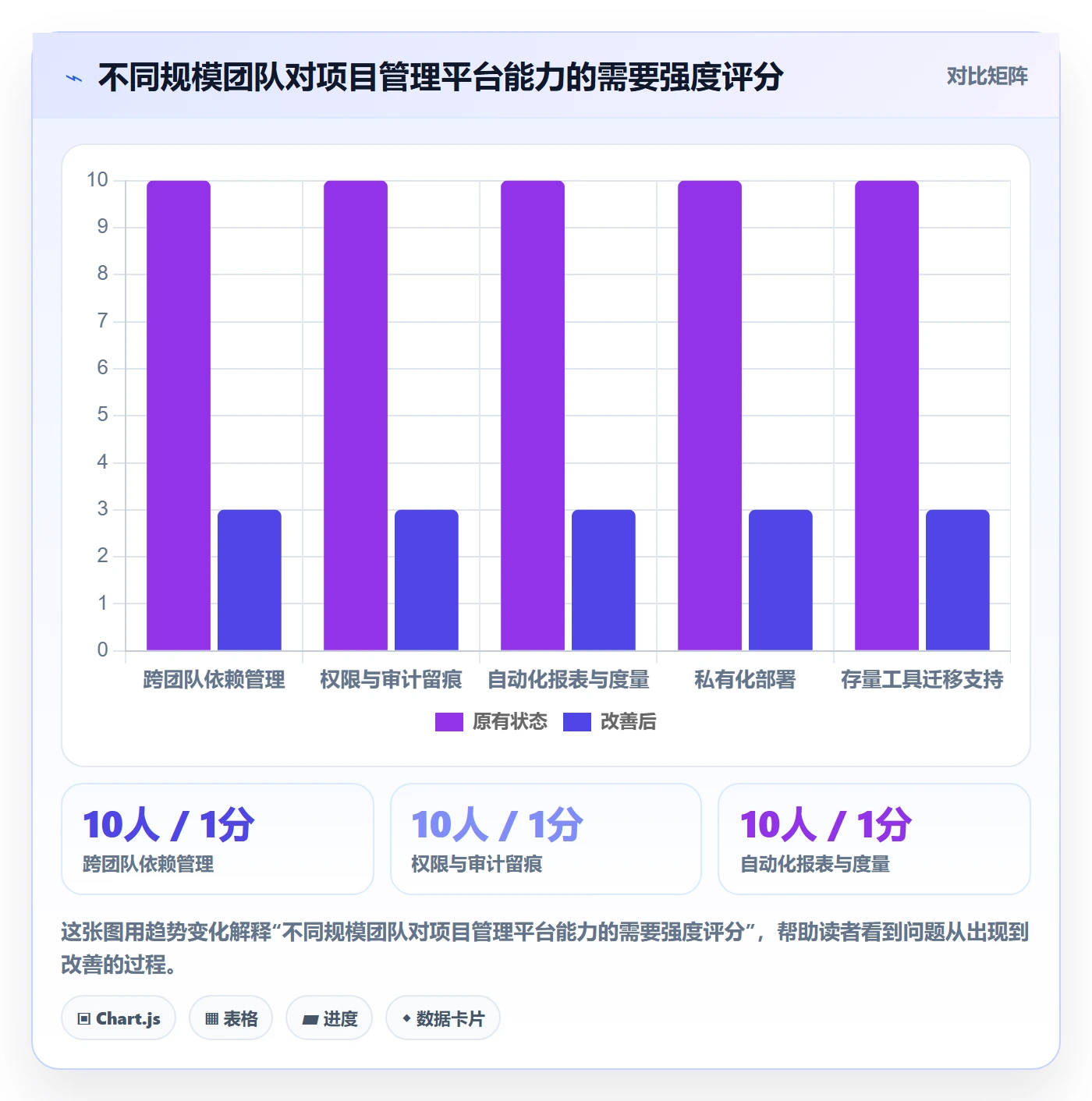Click the lightning icon beside the title
This screenshot has height=1101, width=1092.
[x=73, y=78]
